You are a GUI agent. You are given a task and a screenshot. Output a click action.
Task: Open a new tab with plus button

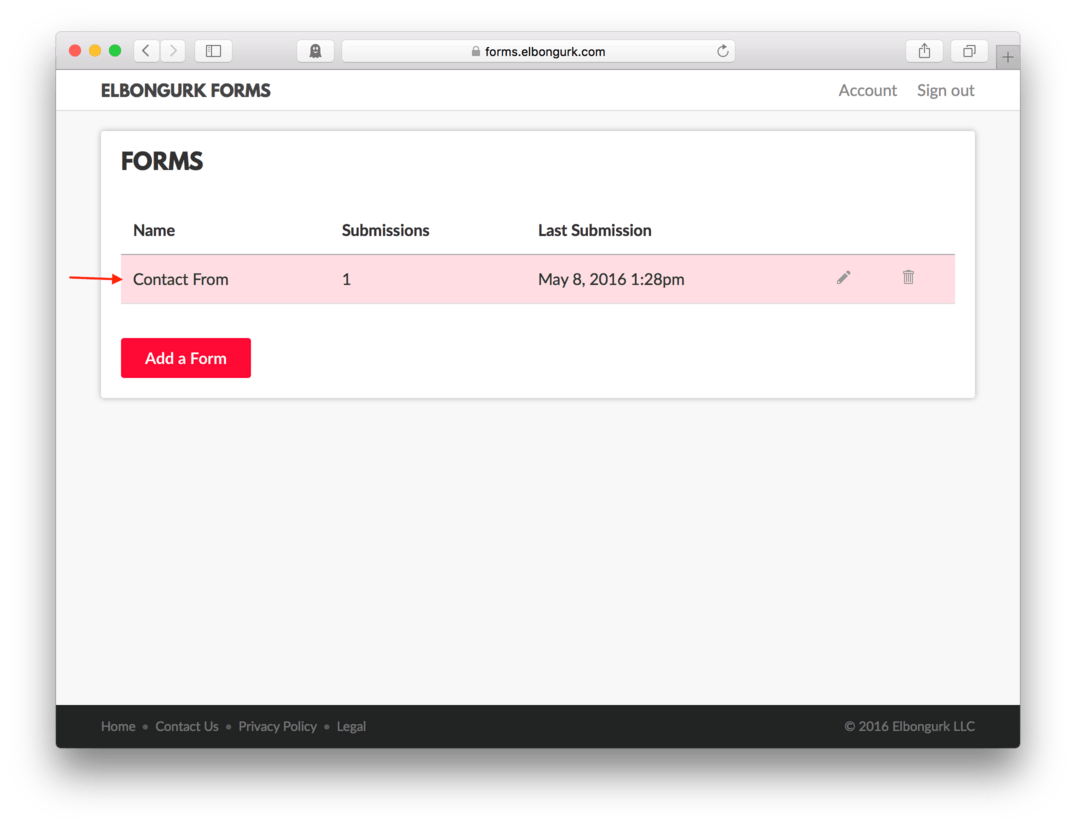pyautogui.click(x=1007, y=58)
